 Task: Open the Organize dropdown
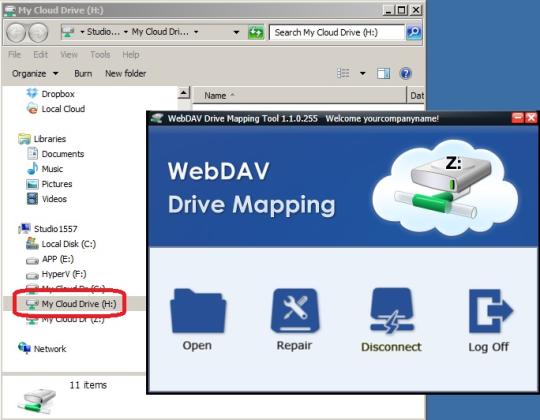click(35, 73)
